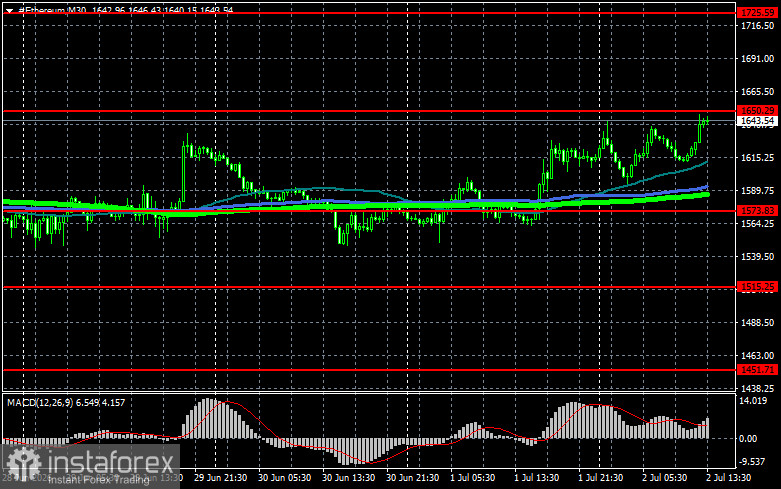Click the instaforex watermark text

tap(111, 463)
